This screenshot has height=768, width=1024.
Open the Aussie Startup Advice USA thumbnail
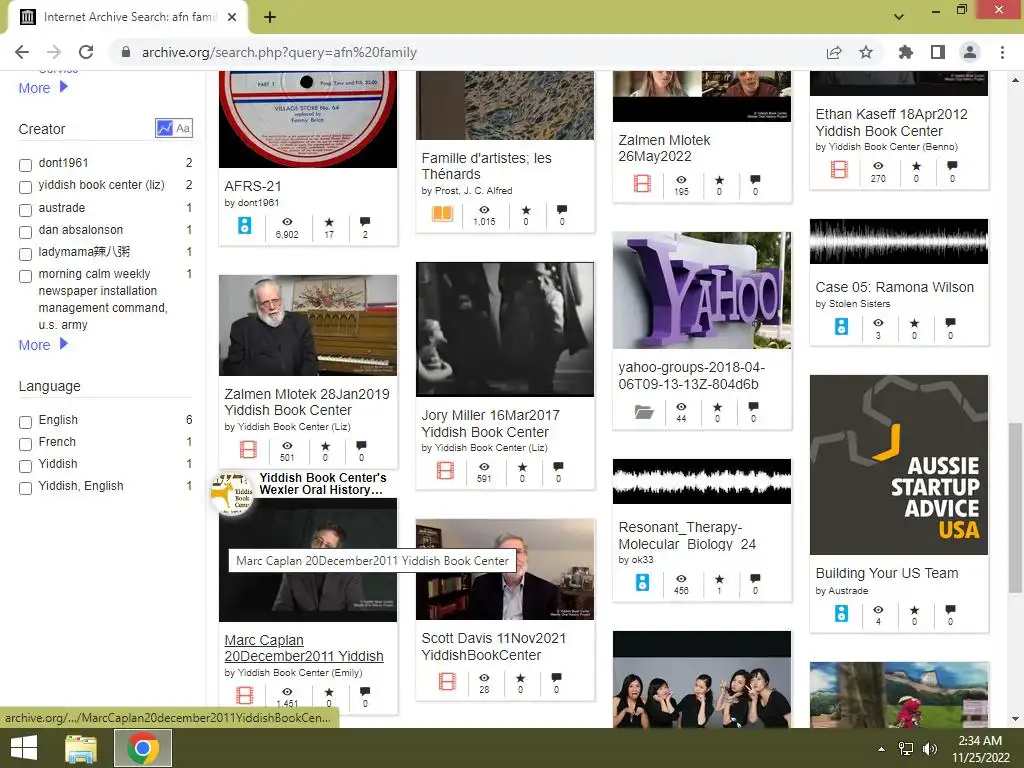899,465
